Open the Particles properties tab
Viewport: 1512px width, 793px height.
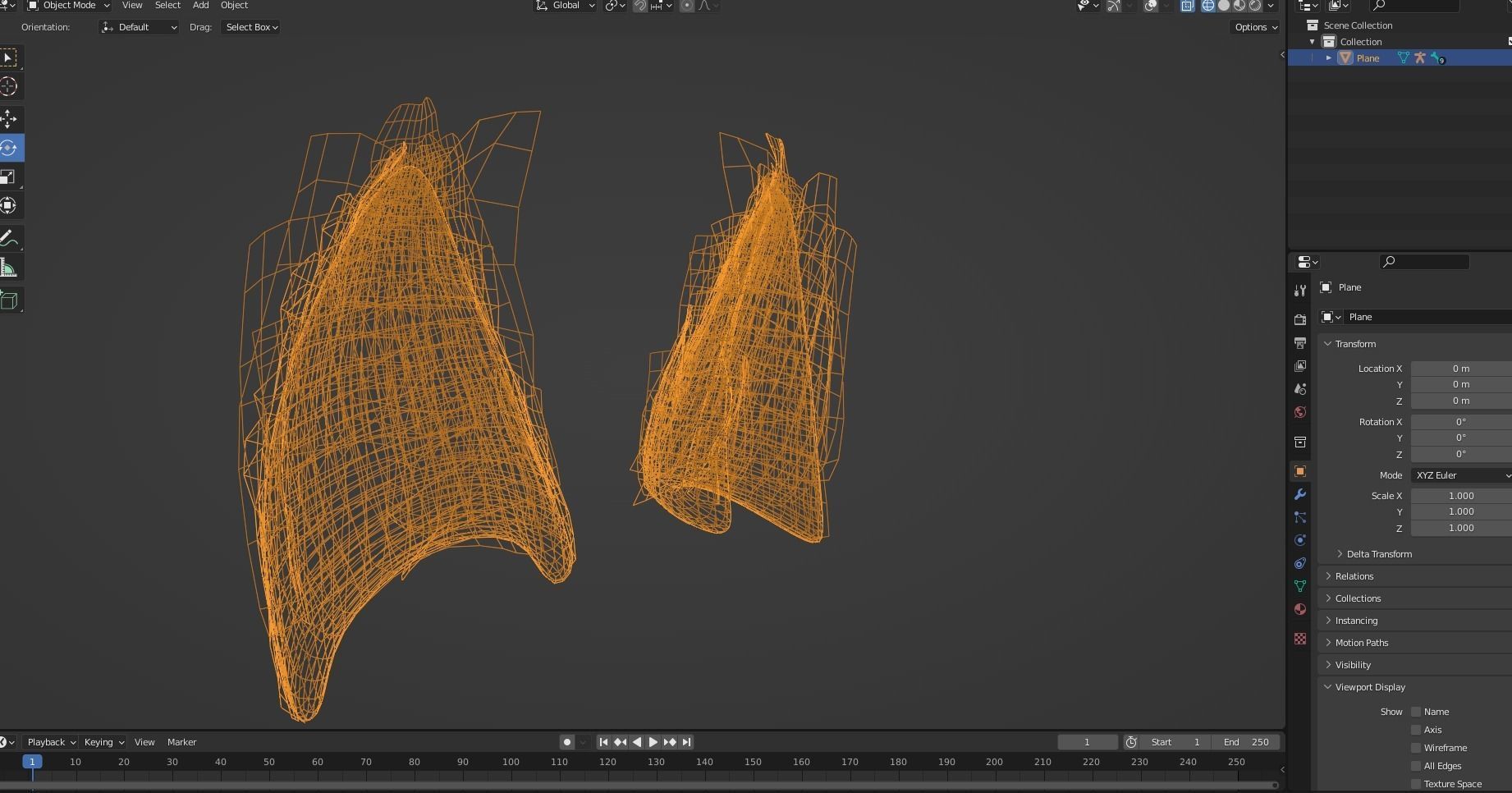(1299, 517)
